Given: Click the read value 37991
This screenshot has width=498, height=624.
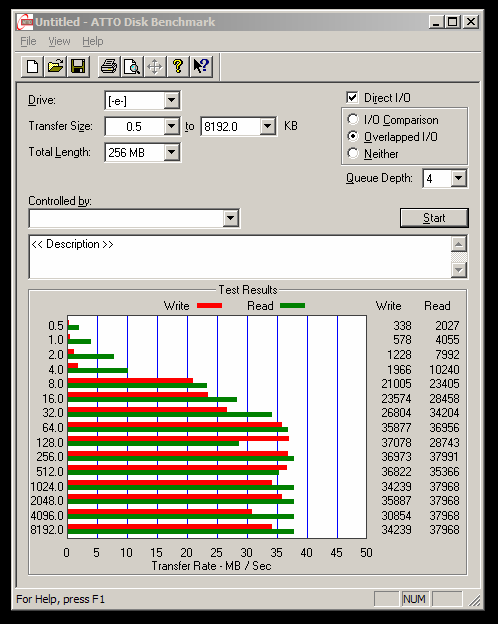Looking at the screenshot, I should (444, 457).
